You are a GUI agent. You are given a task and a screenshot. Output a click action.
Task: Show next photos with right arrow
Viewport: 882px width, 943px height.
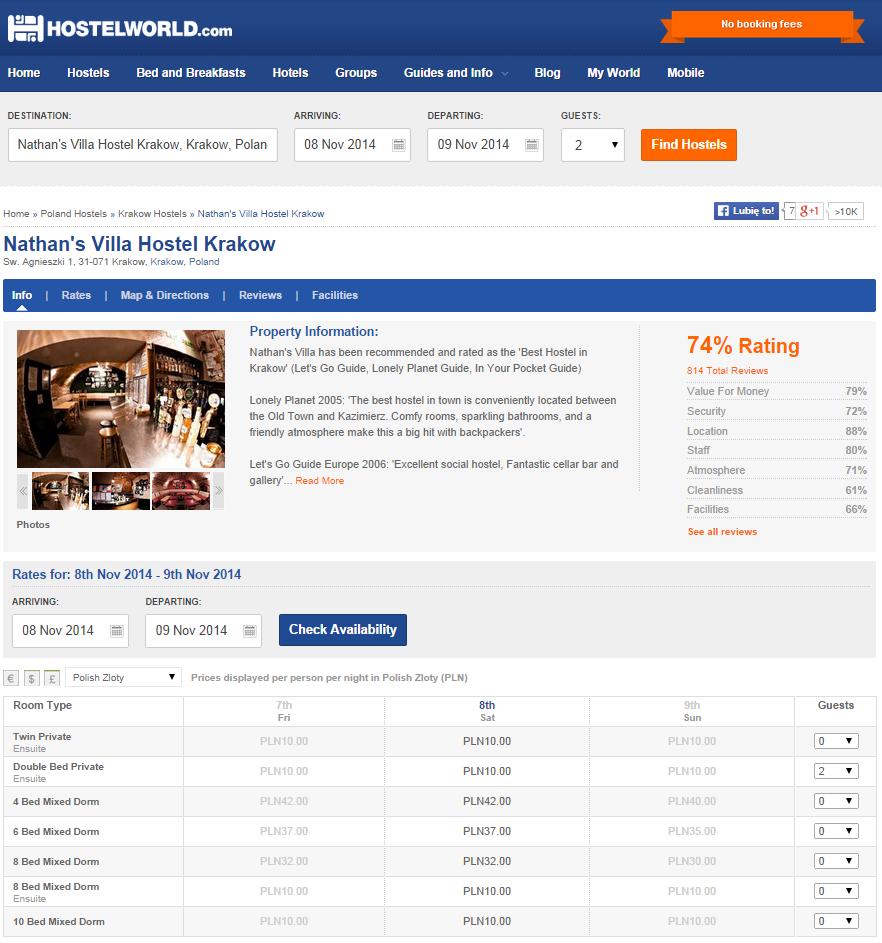[219, 491]
